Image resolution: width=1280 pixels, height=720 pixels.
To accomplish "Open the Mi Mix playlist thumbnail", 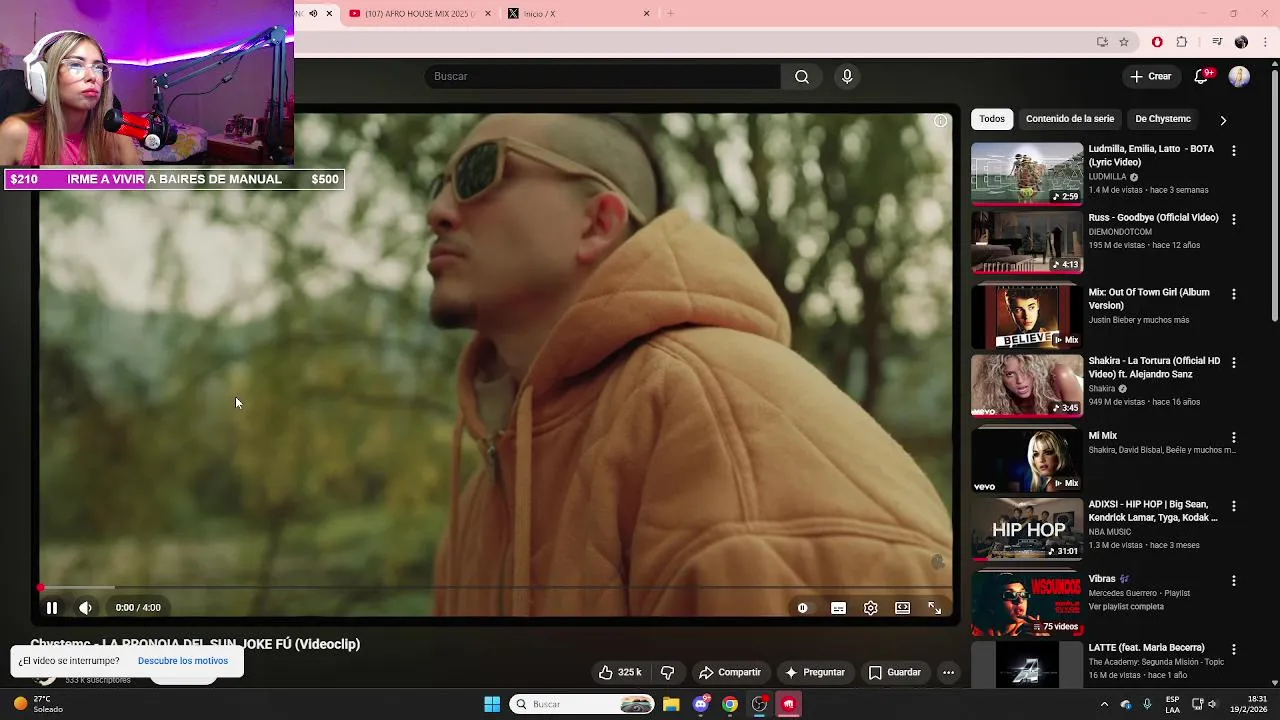I will 1027,460.
